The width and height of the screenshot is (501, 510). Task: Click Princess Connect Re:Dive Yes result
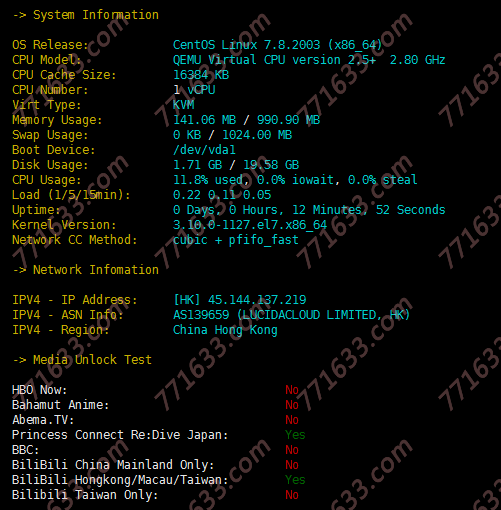point(295,435)
